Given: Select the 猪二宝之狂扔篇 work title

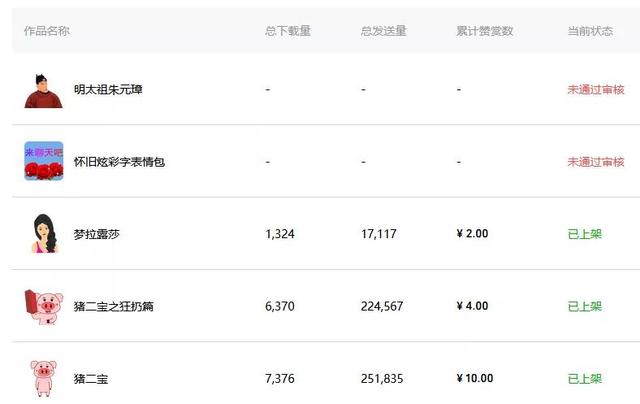Looking at the screenshot, I should click(x=113, y=306).
